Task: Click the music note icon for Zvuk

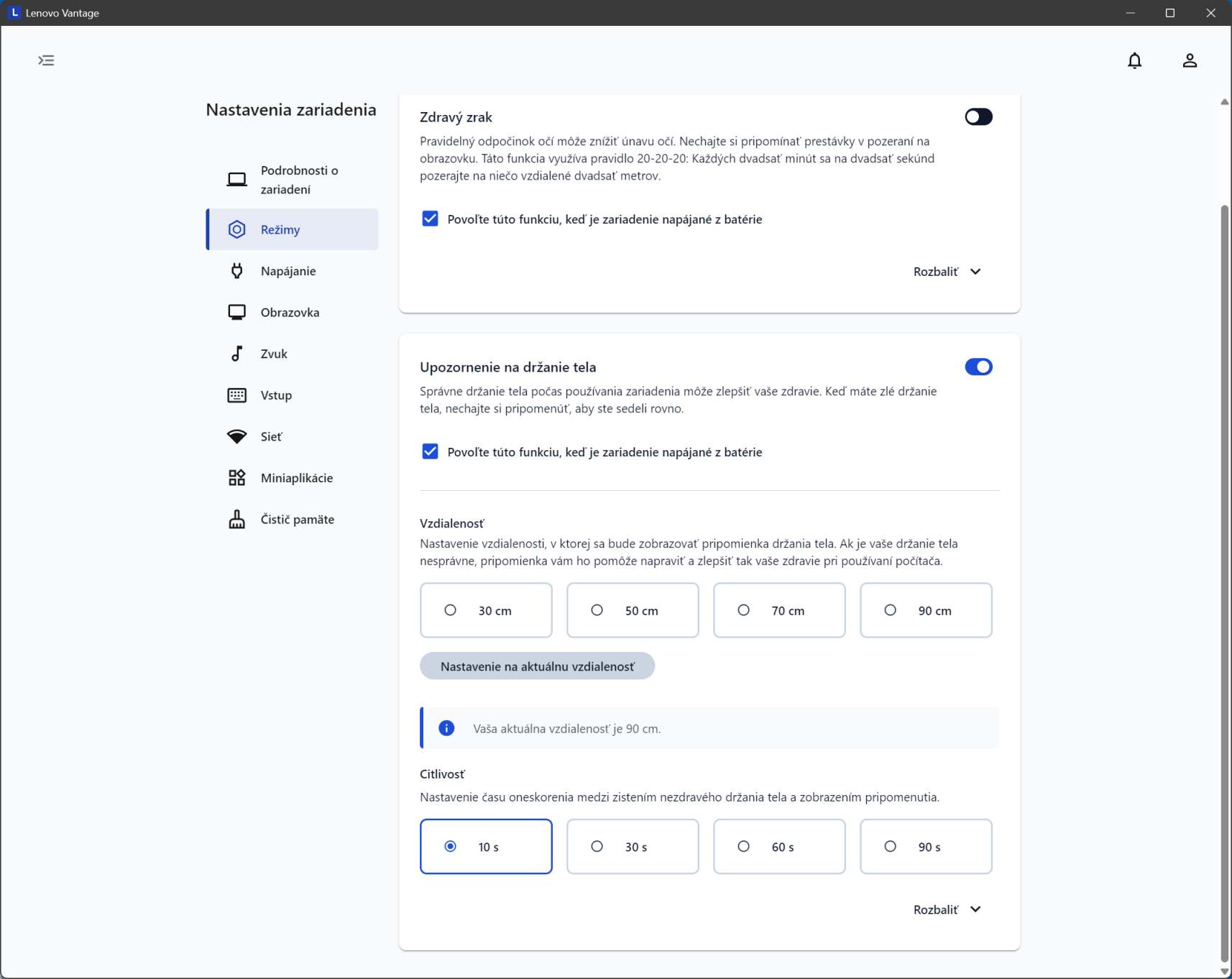Action: point(236,354)
